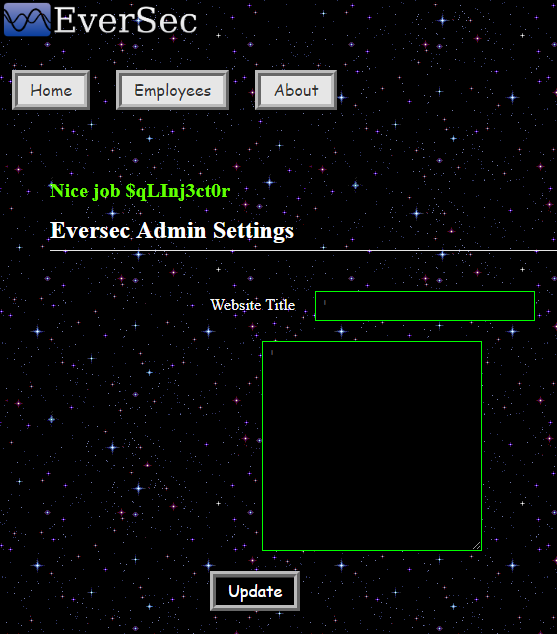Select the $qLInj3ct0r username text

177,191
